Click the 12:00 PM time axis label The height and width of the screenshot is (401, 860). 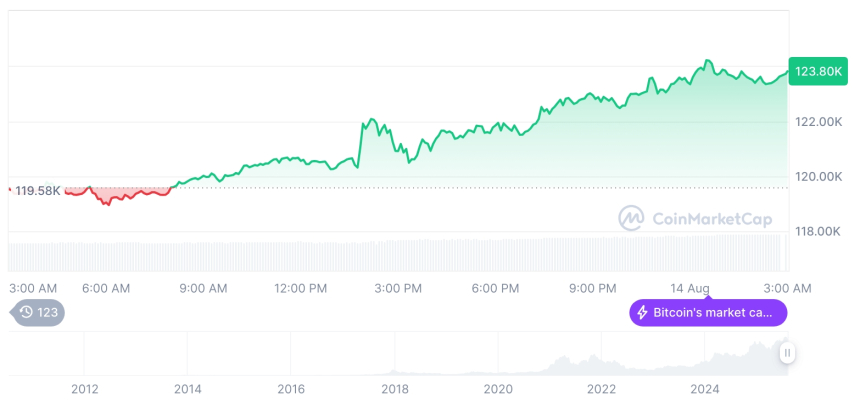click(300, 288)
